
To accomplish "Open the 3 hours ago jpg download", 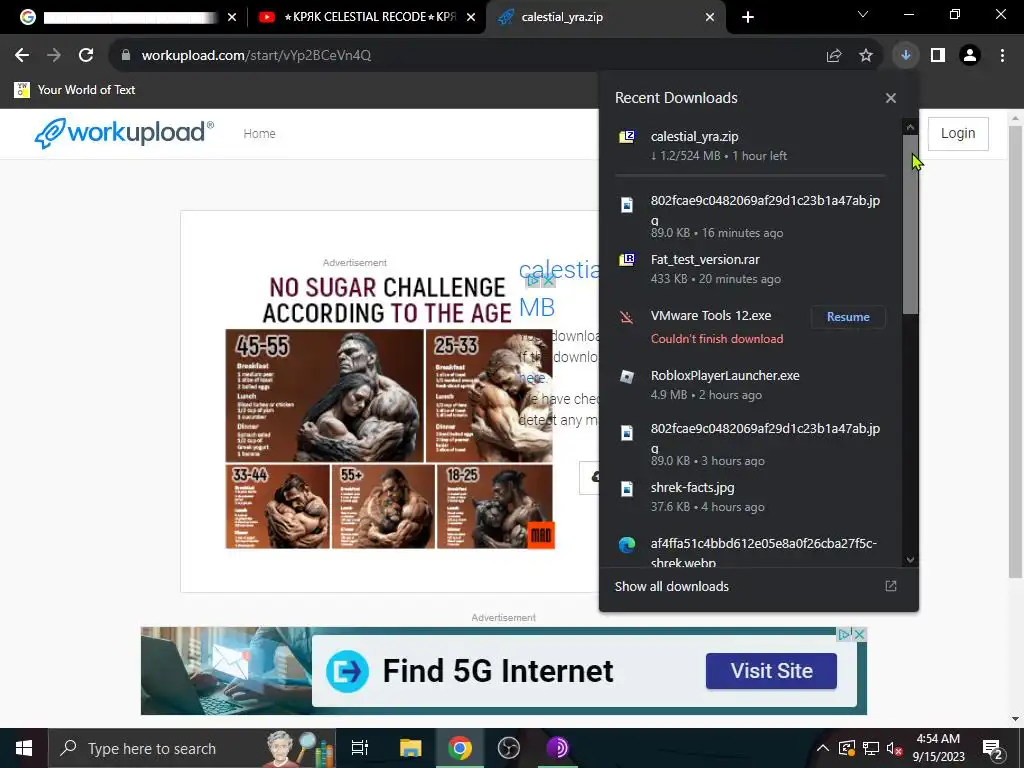I will pos(751,444).
